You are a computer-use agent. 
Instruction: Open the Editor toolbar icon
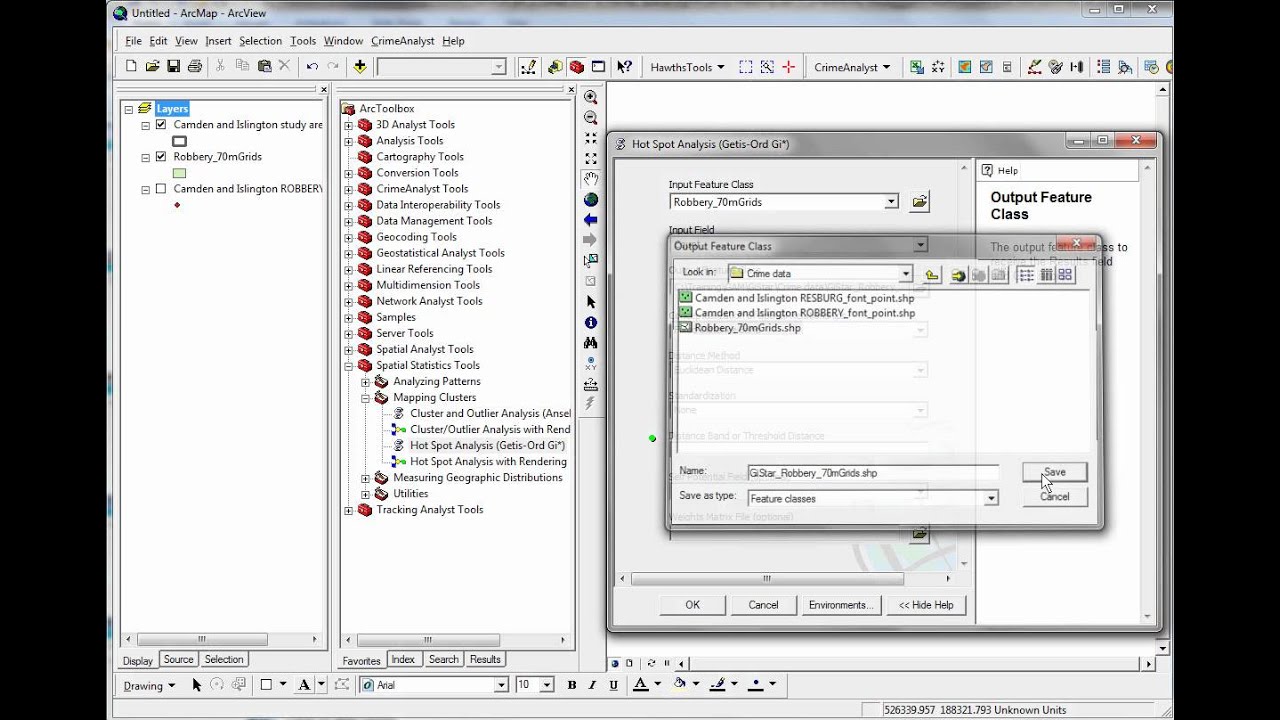(528, 67)
